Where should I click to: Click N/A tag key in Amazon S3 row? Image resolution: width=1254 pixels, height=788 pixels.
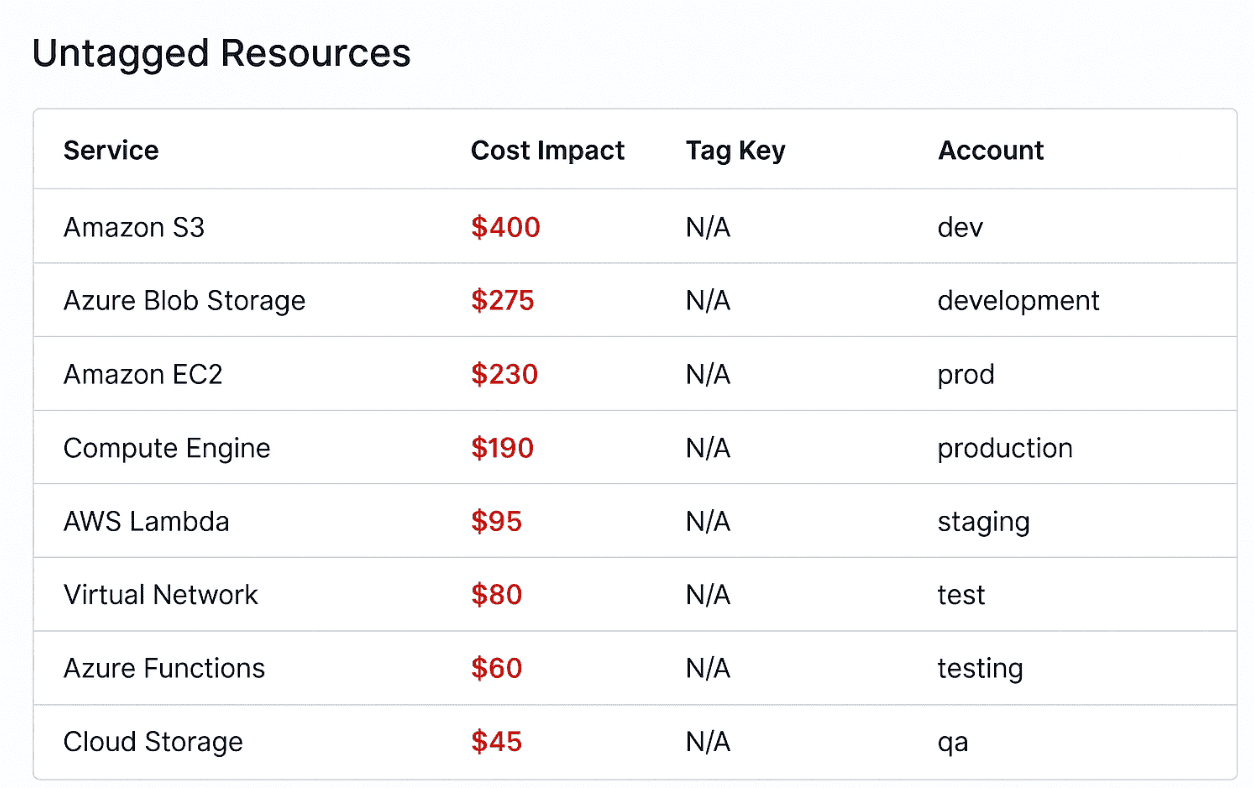[708, 227]
